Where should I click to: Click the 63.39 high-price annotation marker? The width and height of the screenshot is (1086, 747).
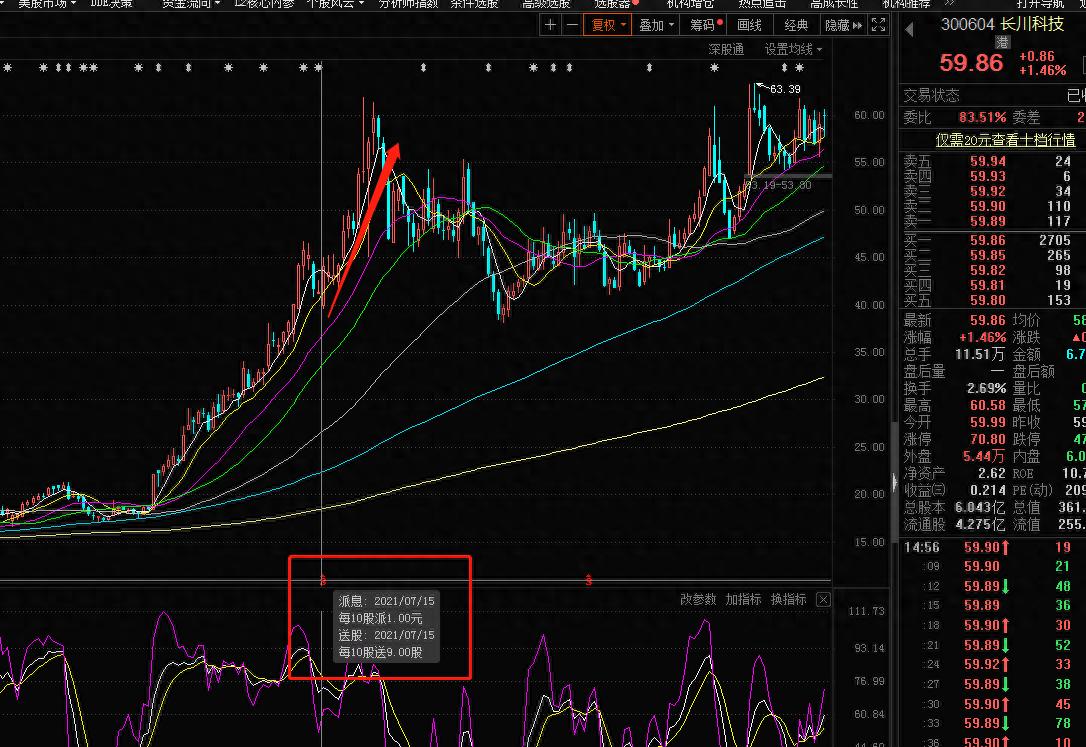[785, 89]
